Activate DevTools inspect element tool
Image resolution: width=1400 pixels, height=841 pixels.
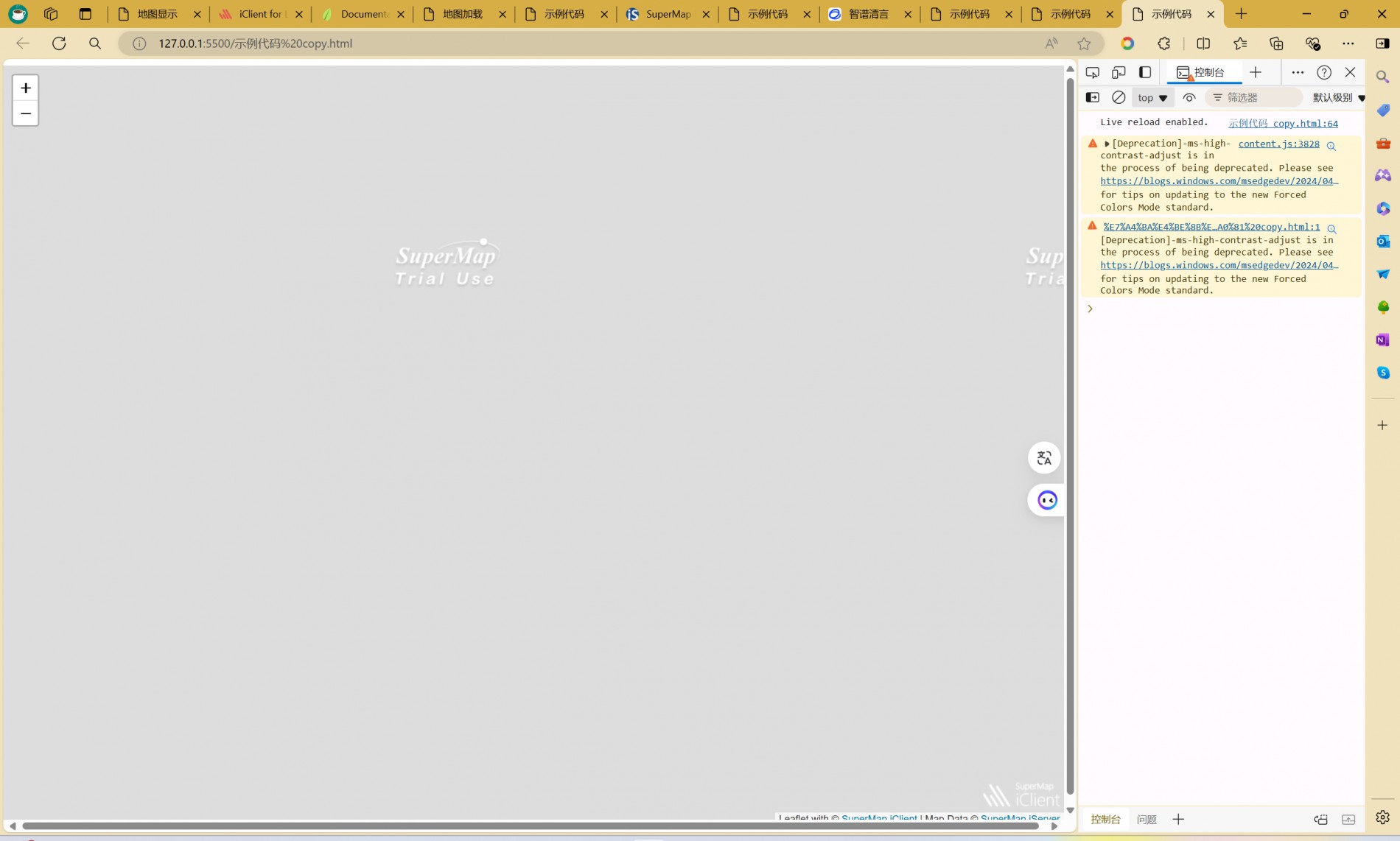pos(1093,72)
